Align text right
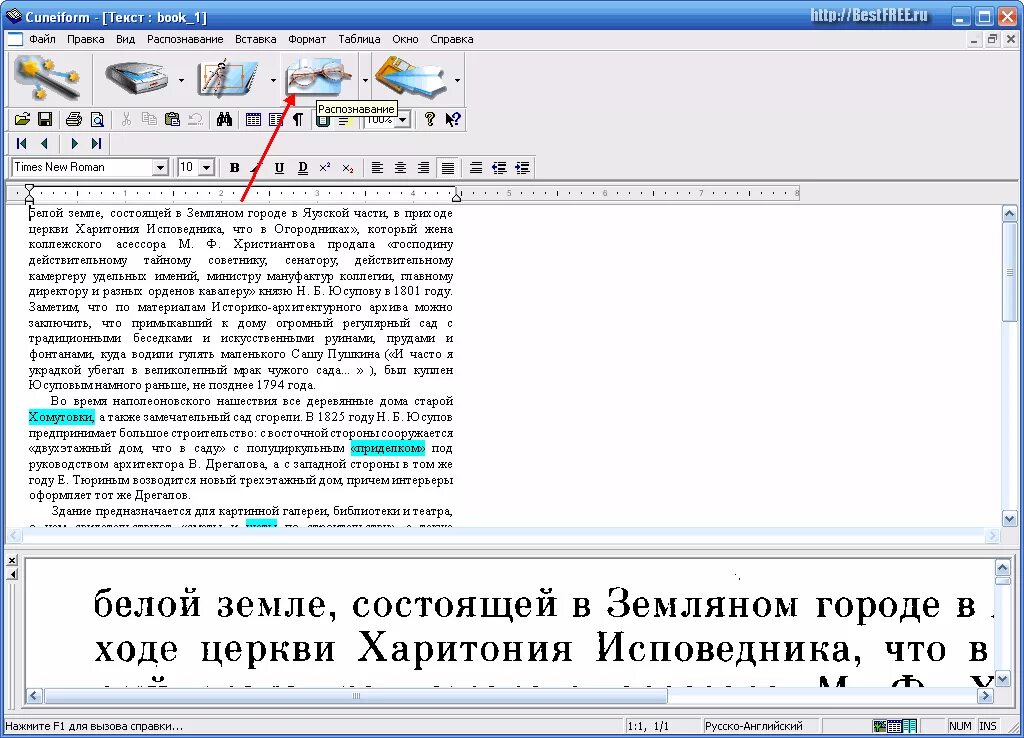The image size is (1024, 738). click(423, 168)
